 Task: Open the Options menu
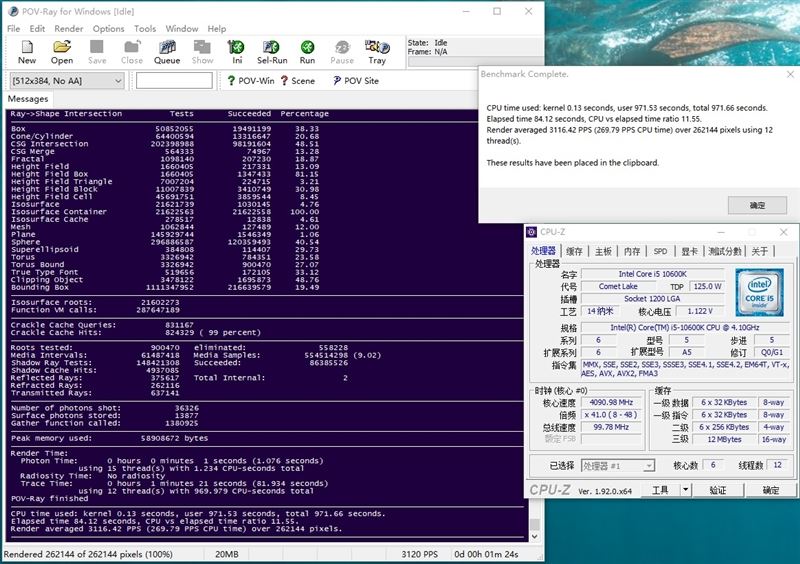coord(108,29)
